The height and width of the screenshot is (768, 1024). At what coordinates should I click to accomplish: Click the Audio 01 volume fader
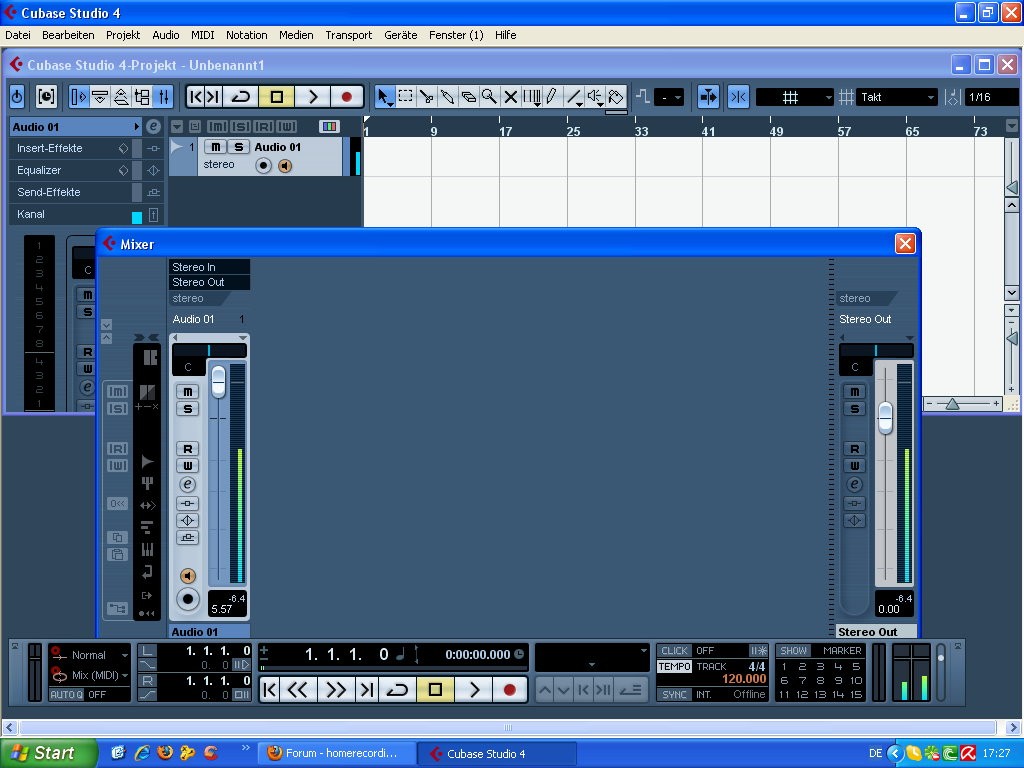click(218, 381)
